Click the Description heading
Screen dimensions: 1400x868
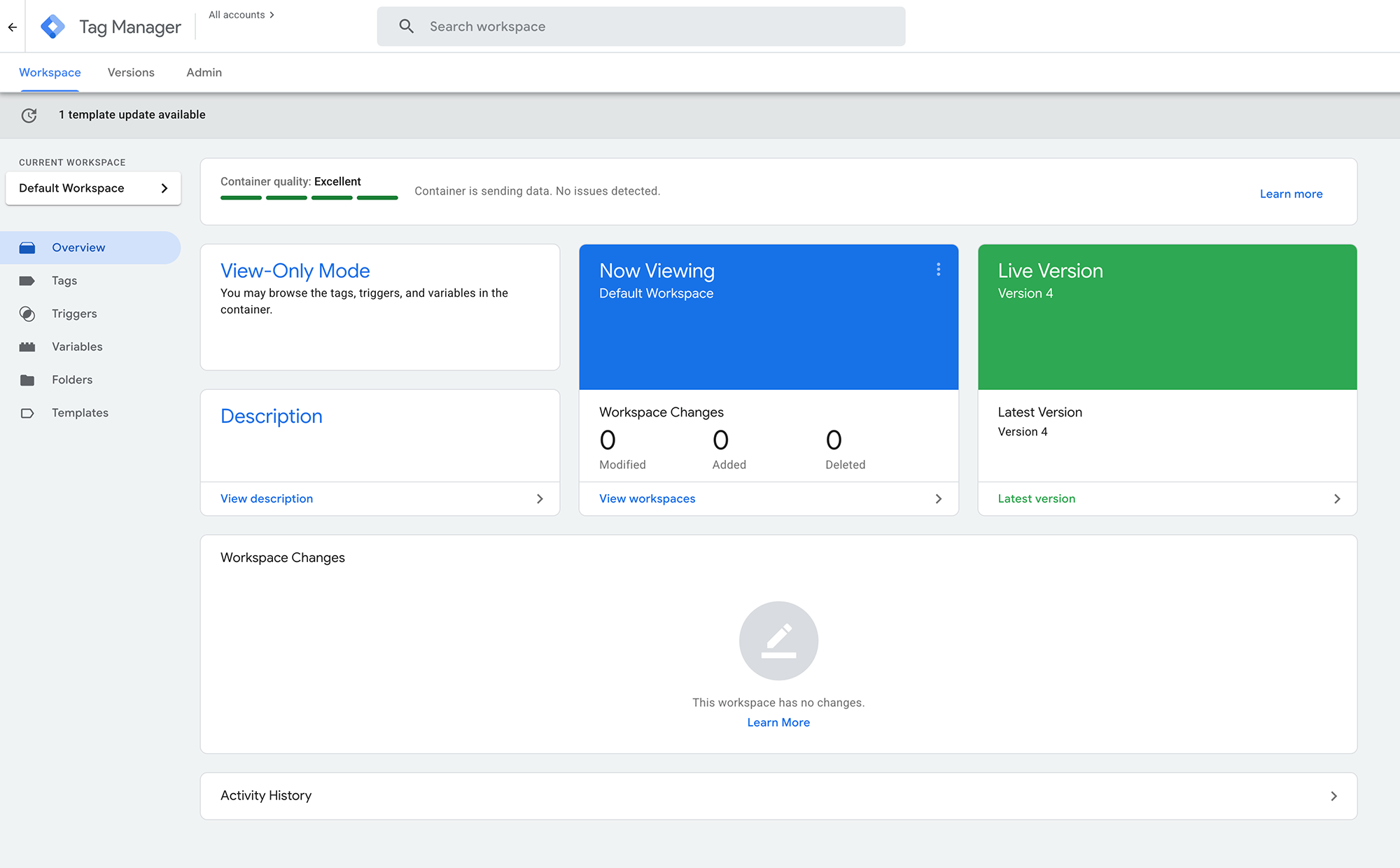point(272,416)
